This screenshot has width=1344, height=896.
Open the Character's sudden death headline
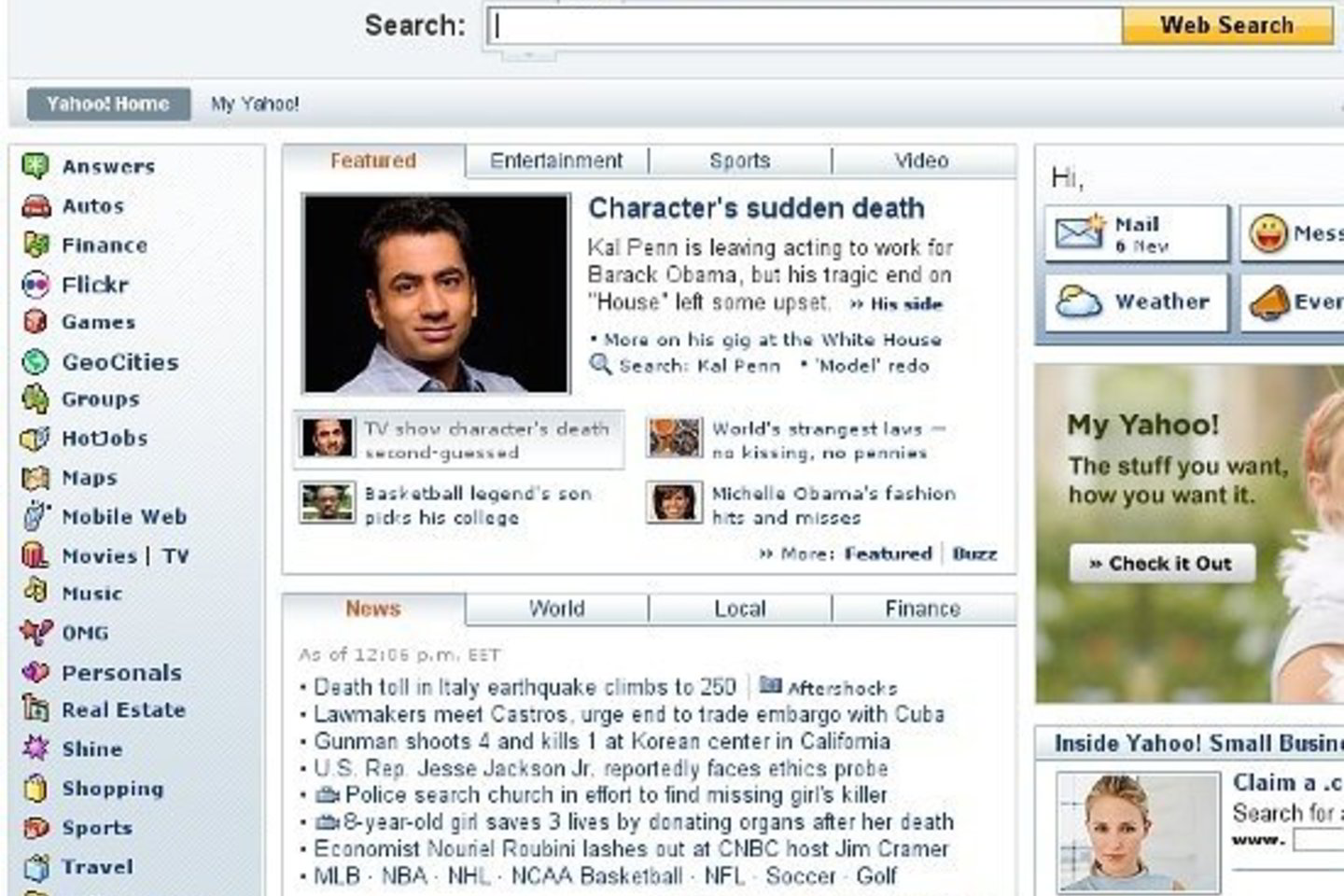pyautogui.click(x=756, y=208)
